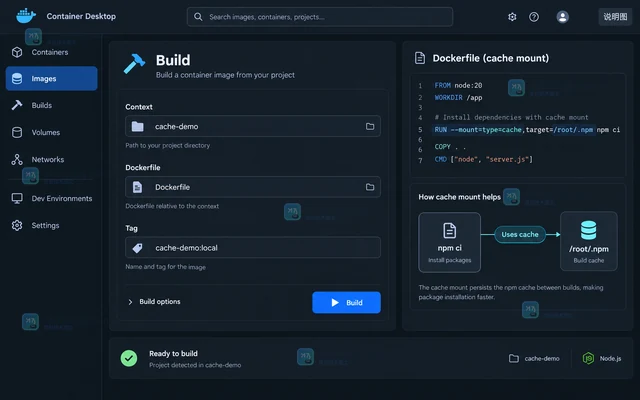Click the npm ci file icon

(449, 231)
